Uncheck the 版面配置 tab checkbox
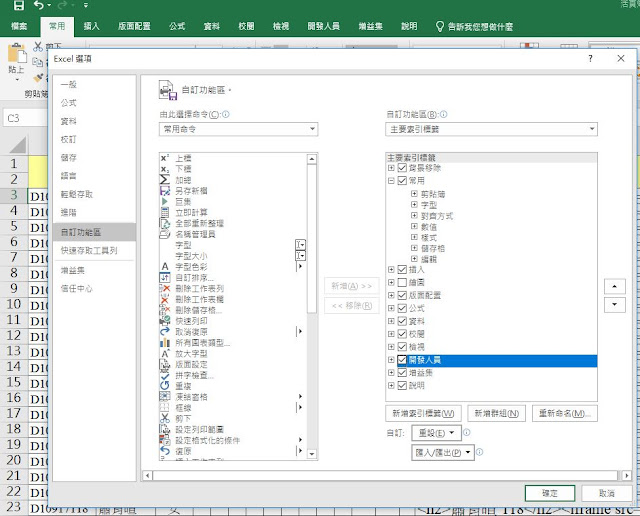This screenshot has height=516, width=640. pyautogui.click(x=402, y=295)
